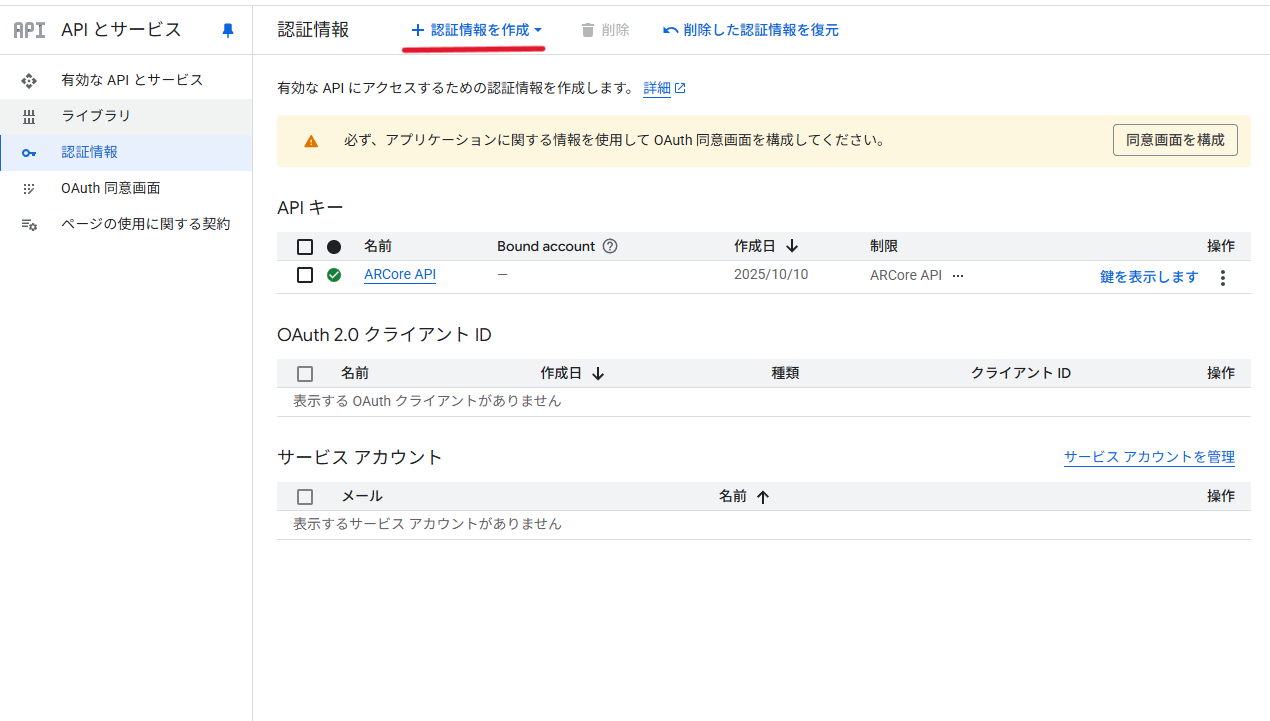The height and width of the screenshot is (721, 1270).
Task: Click the 有効な API とサービス icon
Action: click(x=28, y=79)
